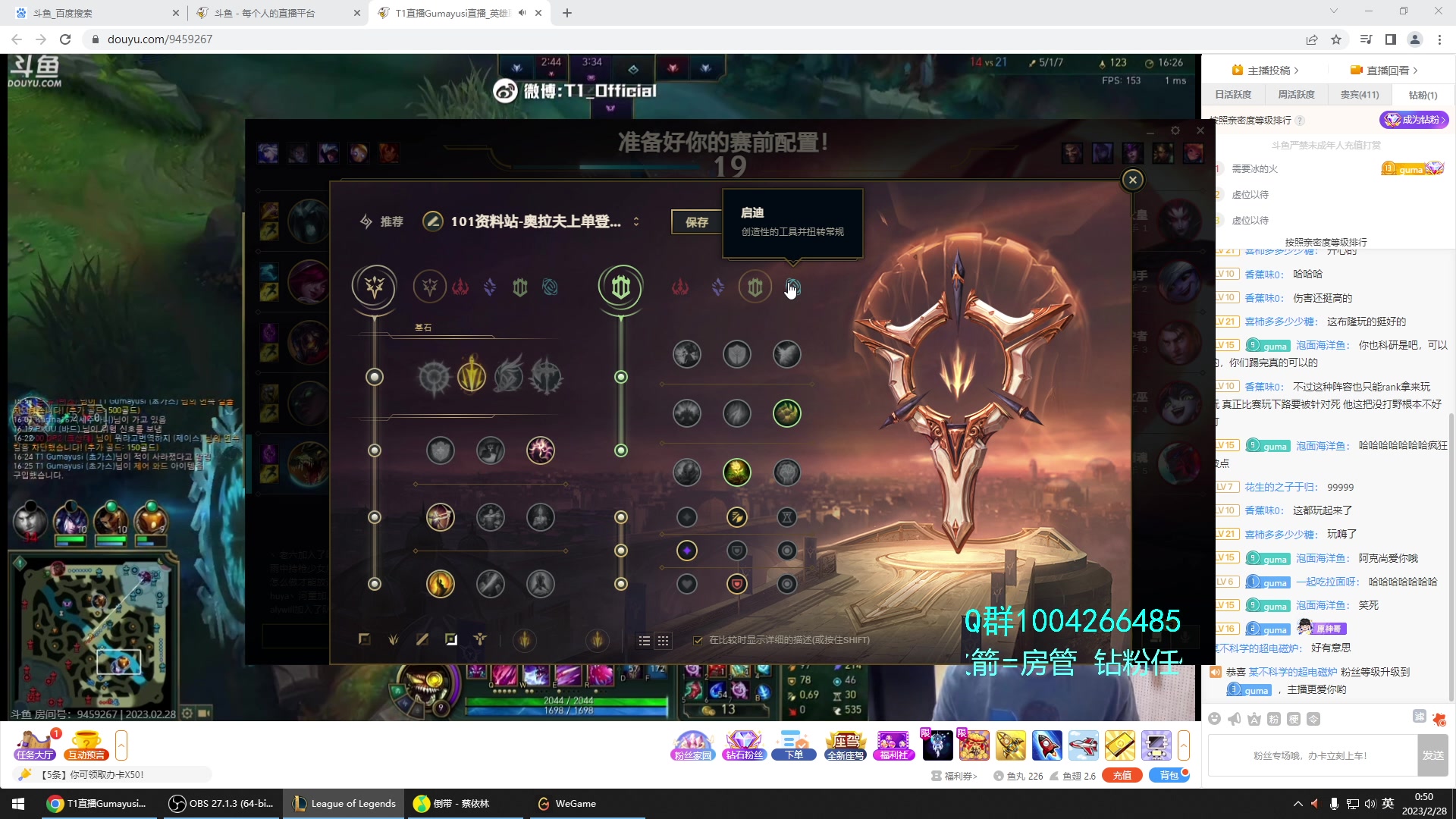Enable the detailed description comparison checkbox

[698, 641]
